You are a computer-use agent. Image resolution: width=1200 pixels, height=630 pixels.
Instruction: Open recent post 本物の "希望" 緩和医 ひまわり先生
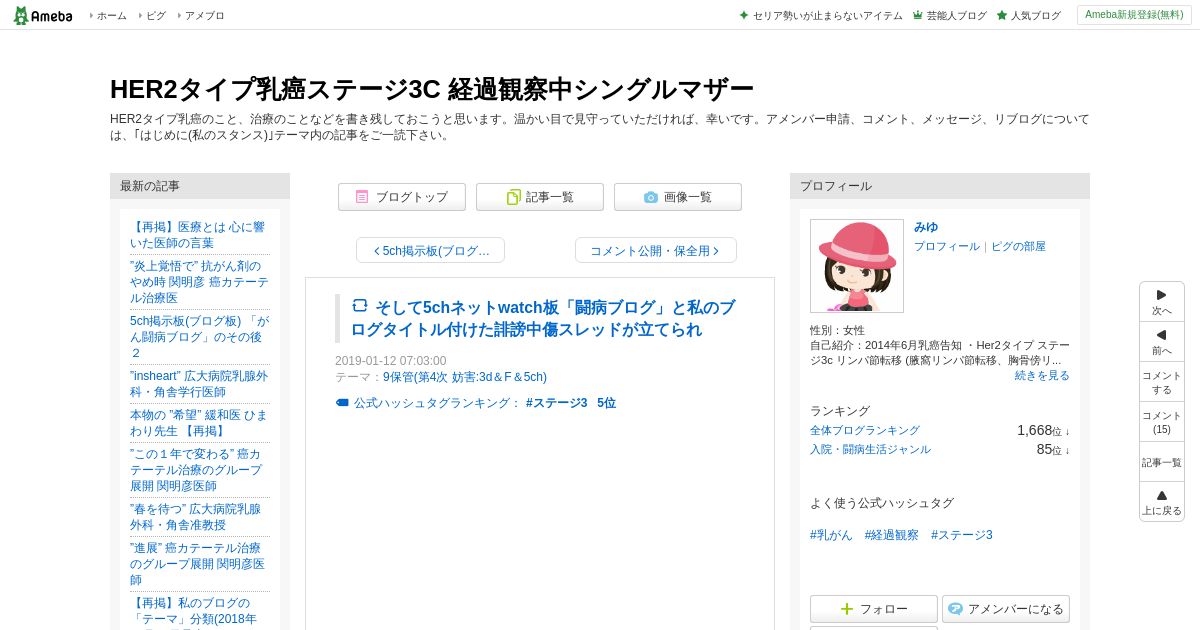coord(199,423)
